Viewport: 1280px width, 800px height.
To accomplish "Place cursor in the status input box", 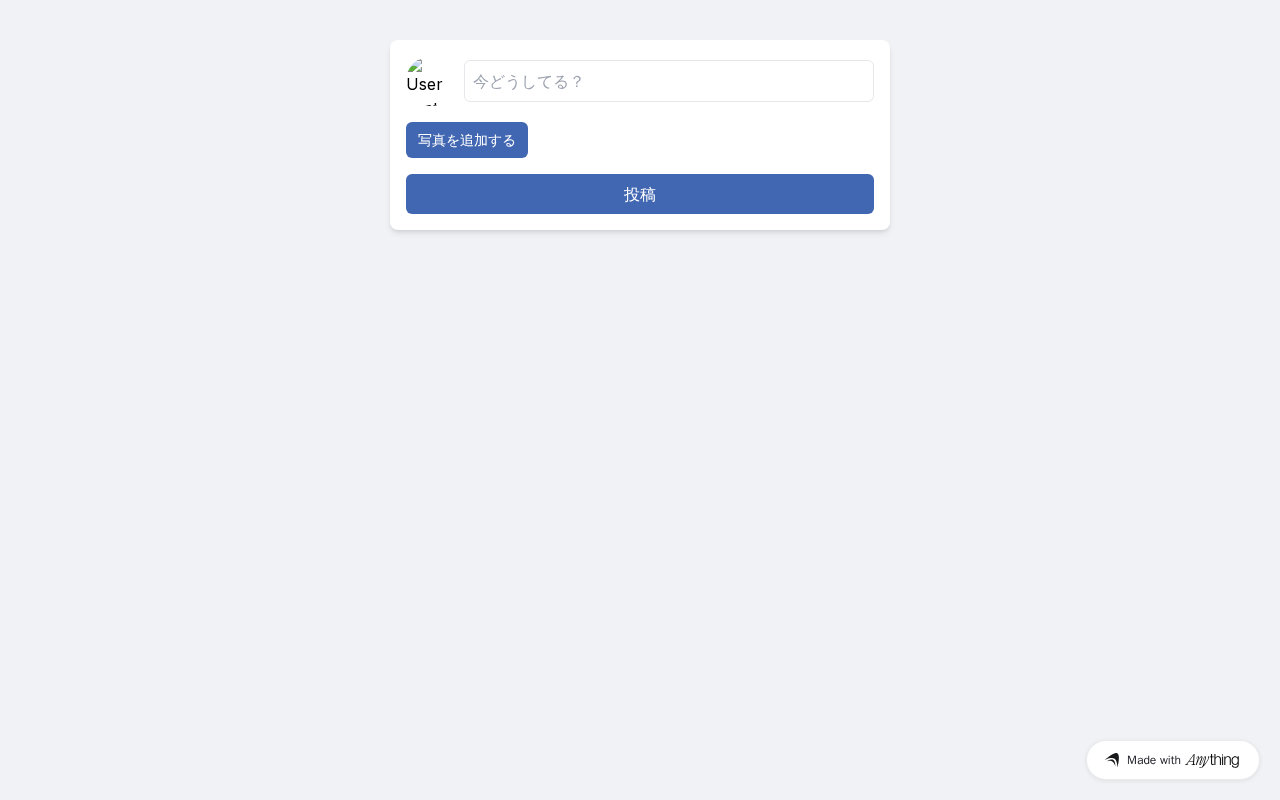I will tap(669, 81).
